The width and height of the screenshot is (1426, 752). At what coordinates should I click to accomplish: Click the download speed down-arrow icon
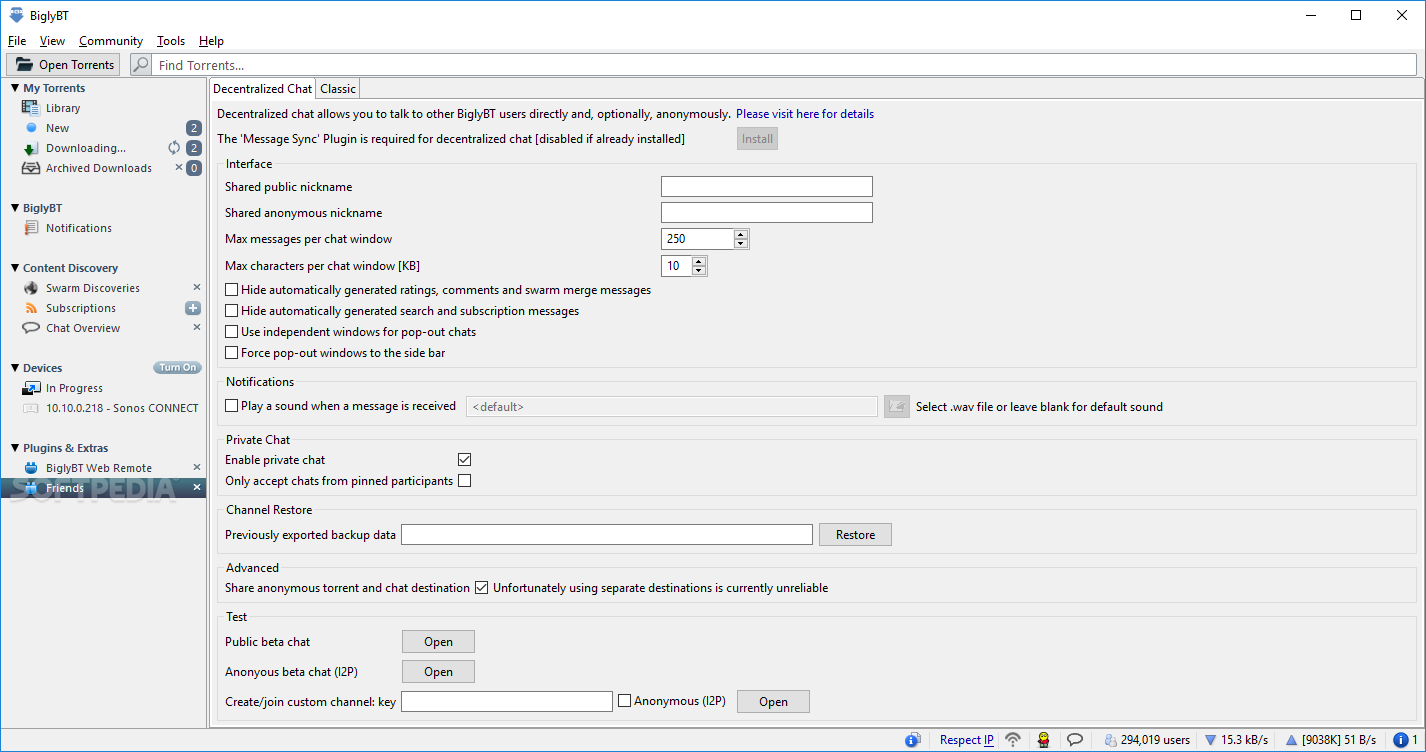coord(1210,740)
